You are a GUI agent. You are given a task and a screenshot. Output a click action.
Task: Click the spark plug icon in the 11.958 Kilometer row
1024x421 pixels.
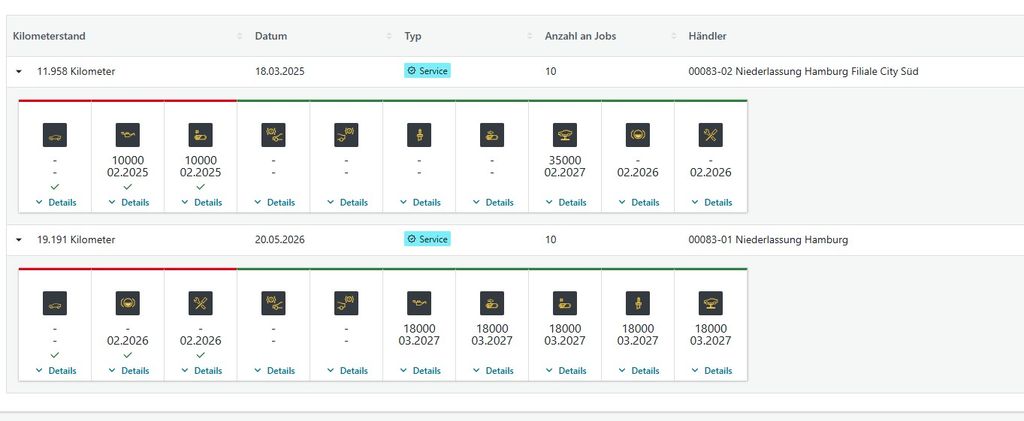(x=419, y=135)
